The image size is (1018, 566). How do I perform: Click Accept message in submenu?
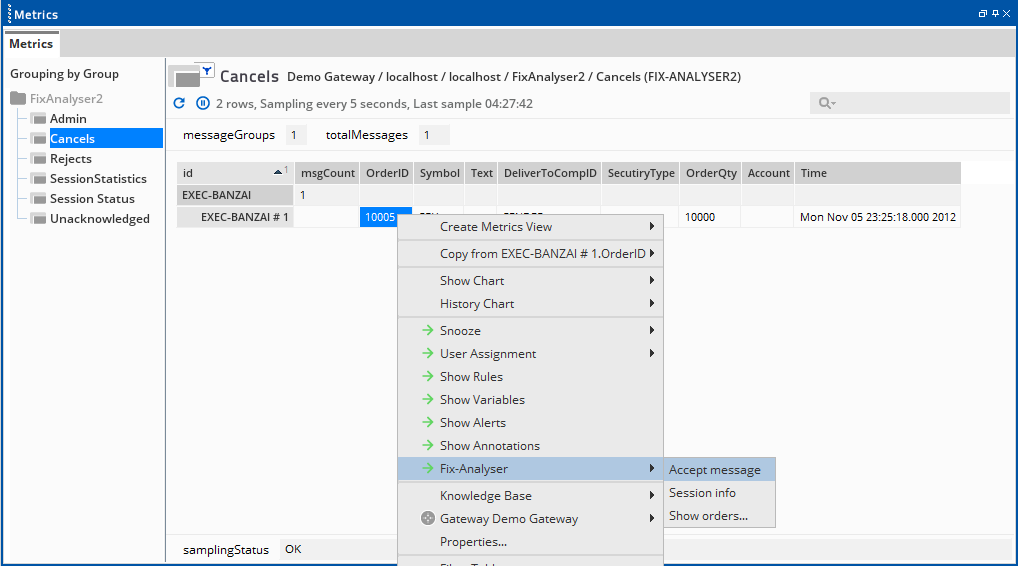point(719,470)
